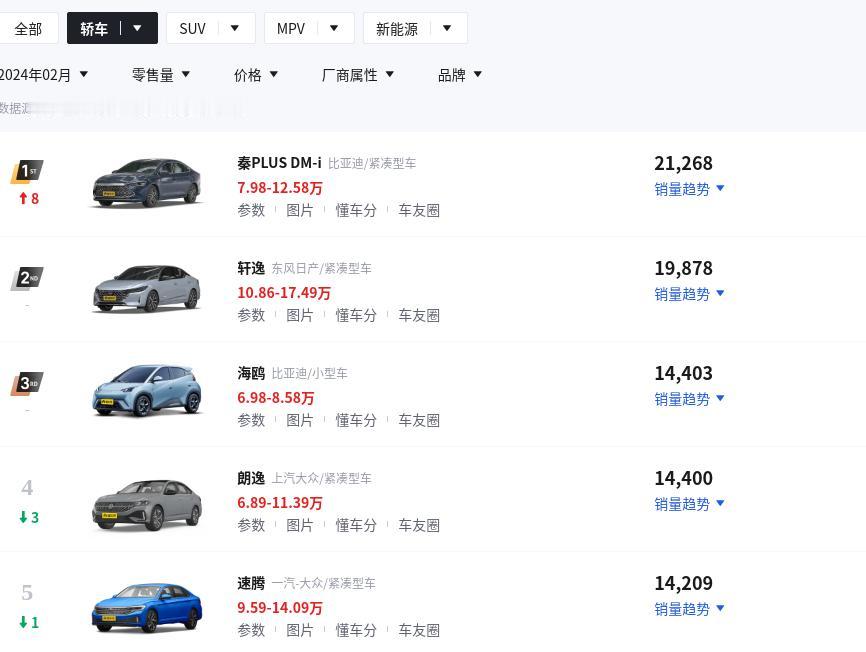Click 图片 under 海鸥
This screenshot has height=652, width=866.
[300, 420]
